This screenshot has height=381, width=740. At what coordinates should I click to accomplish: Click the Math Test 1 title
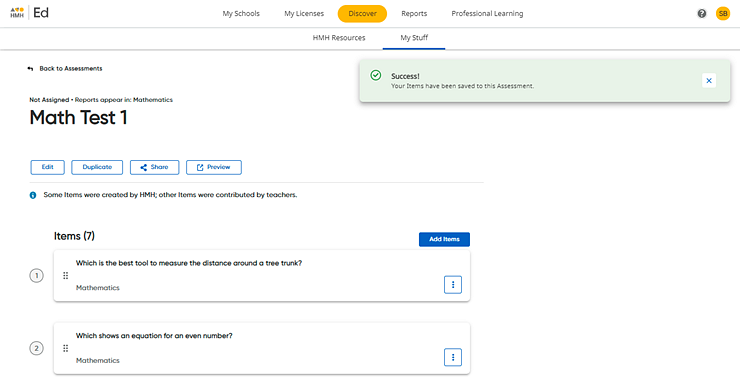tap(78, 118)
